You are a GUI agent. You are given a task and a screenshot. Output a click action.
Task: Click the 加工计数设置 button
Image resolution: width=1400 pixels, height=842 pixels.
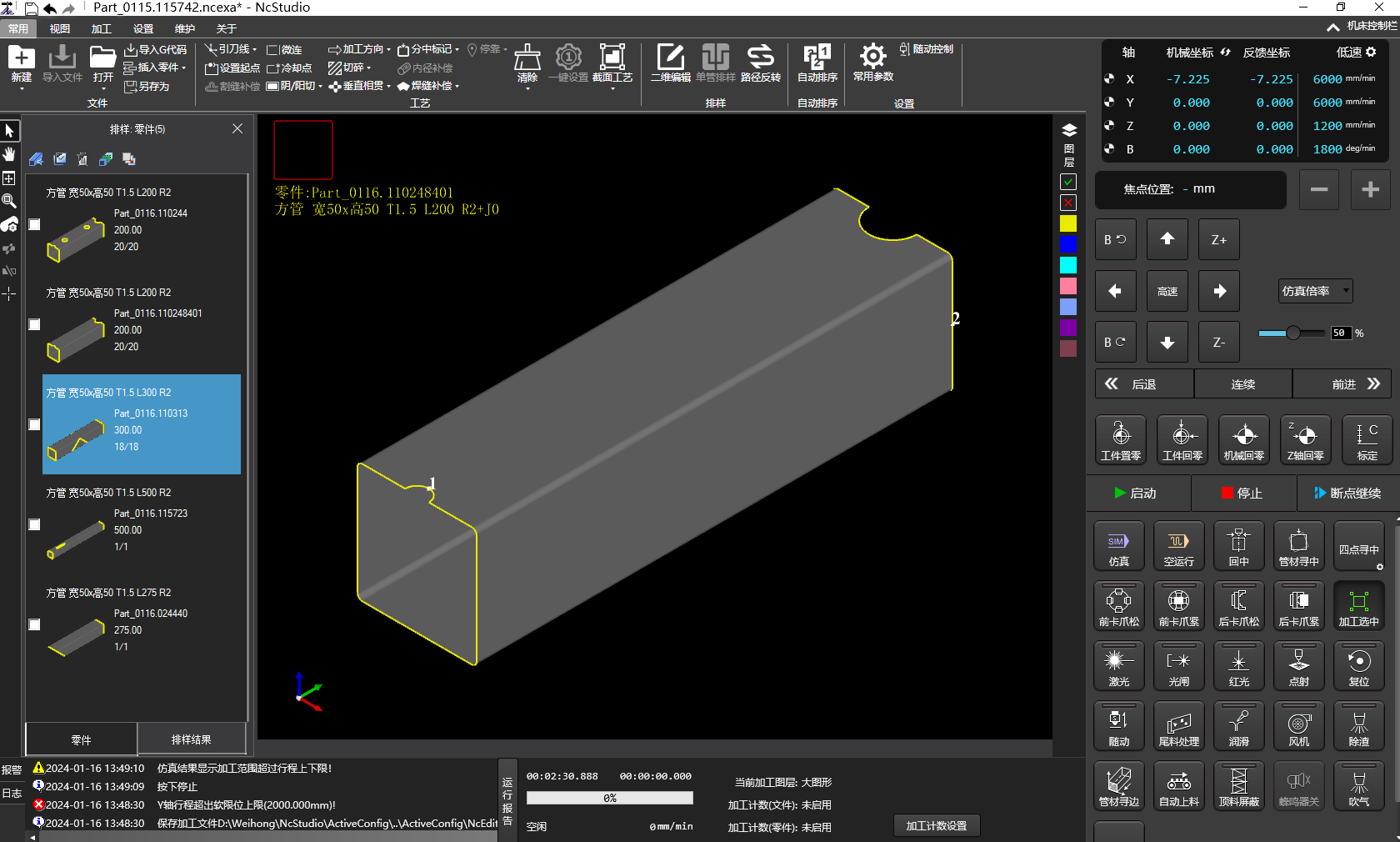click(x=936, y=825)
